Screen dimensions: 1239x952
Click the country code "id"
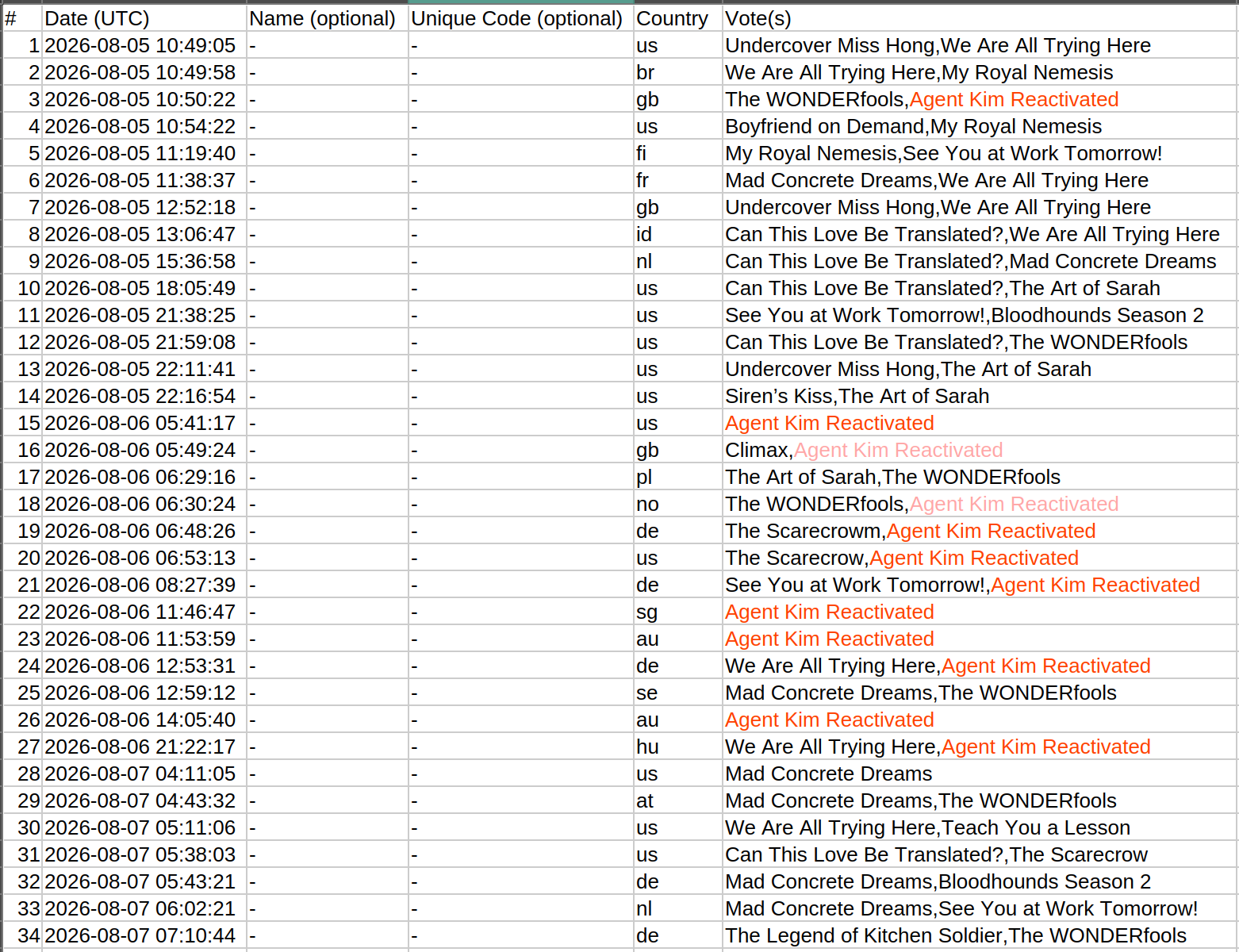click(678, 234)
